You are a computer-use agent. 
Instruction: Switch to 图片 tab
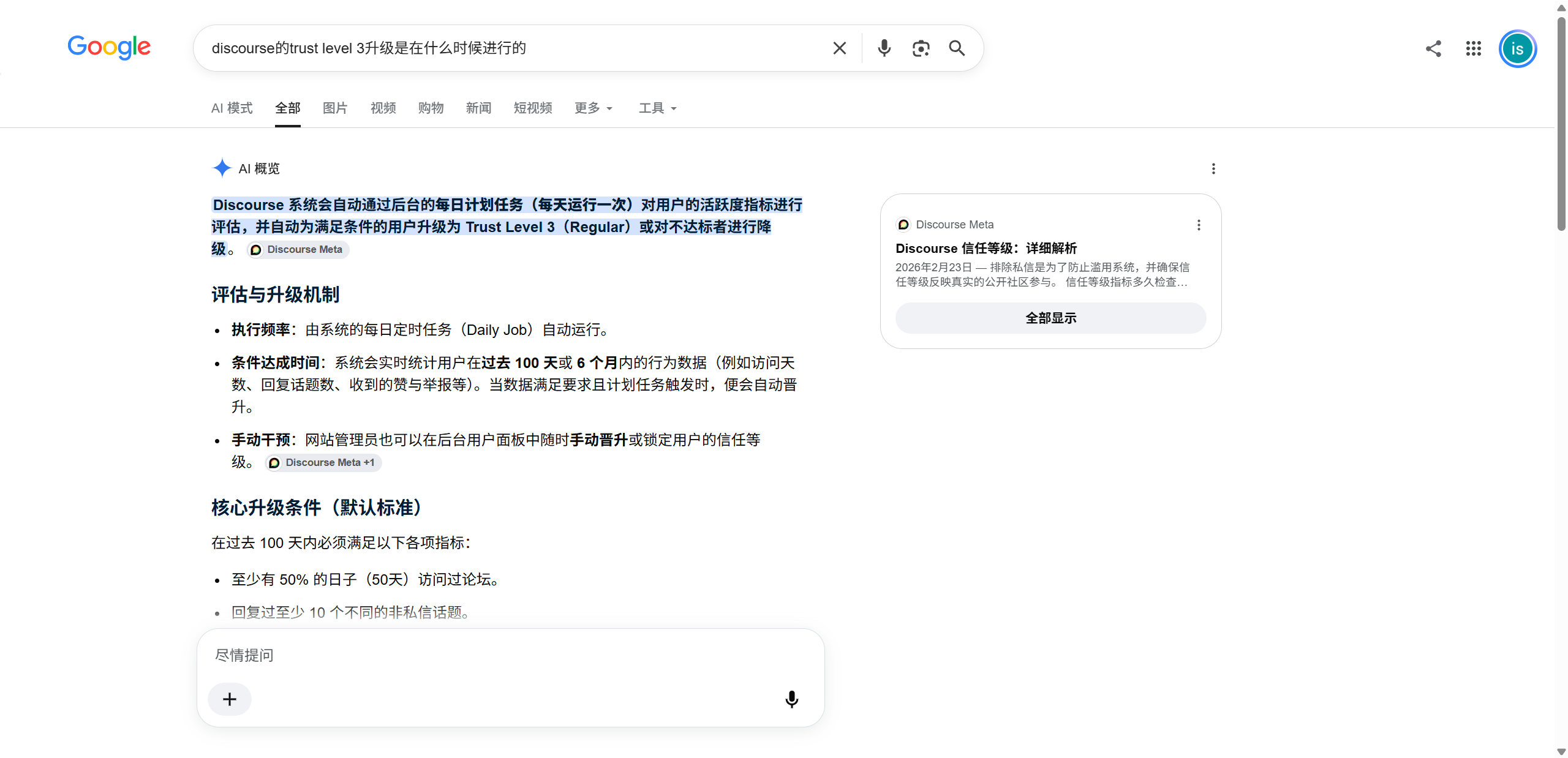(335, 108)
